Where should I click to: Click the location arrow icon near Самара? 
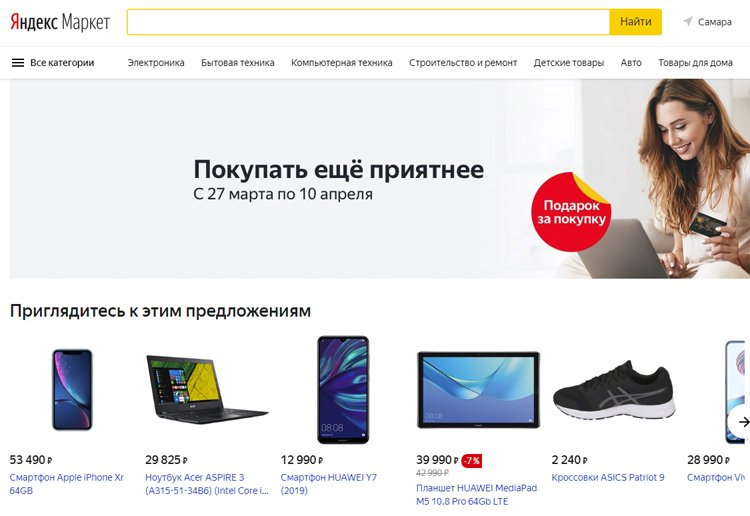click(x=688, y=22)
